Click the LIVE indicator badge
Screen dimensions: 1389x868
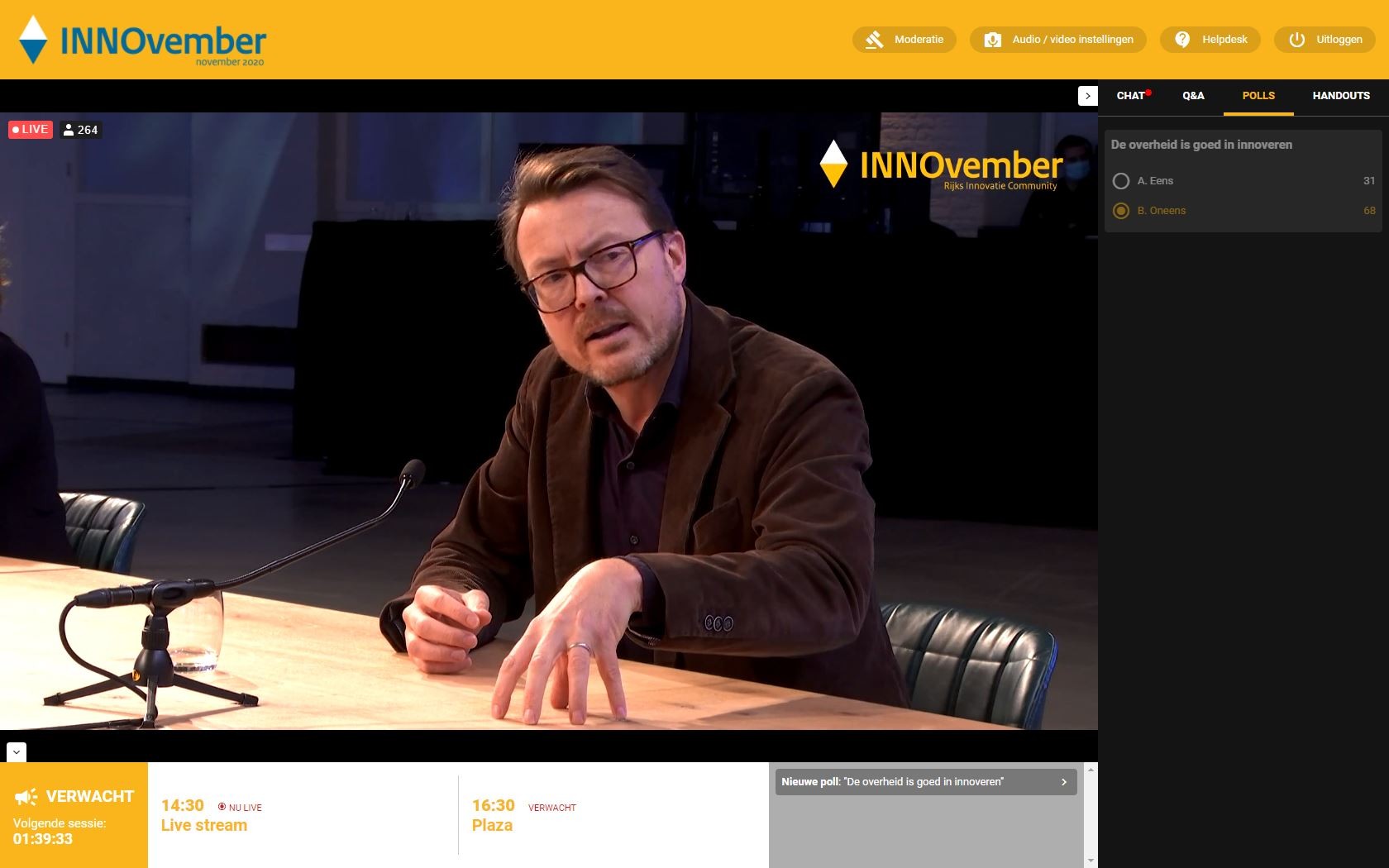31,130
